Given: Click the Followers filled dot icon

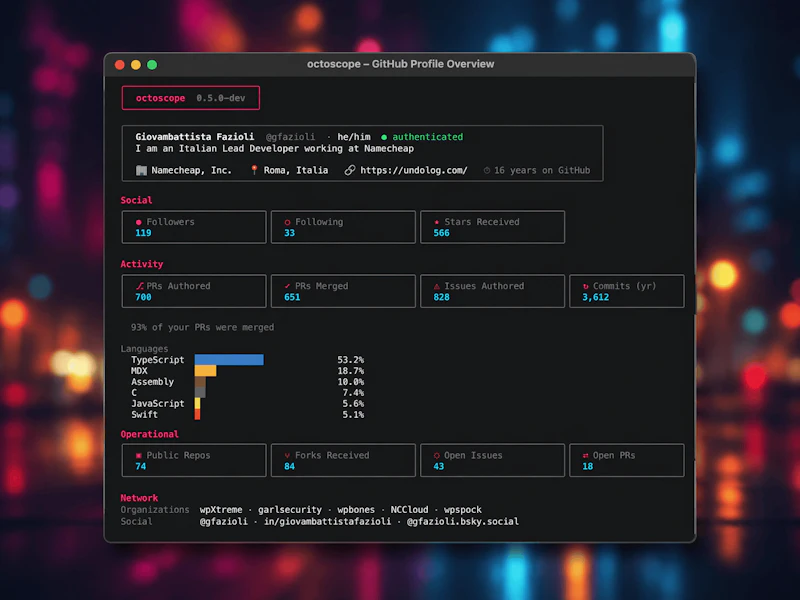Looking at the screenshot, I should (138, 222).
